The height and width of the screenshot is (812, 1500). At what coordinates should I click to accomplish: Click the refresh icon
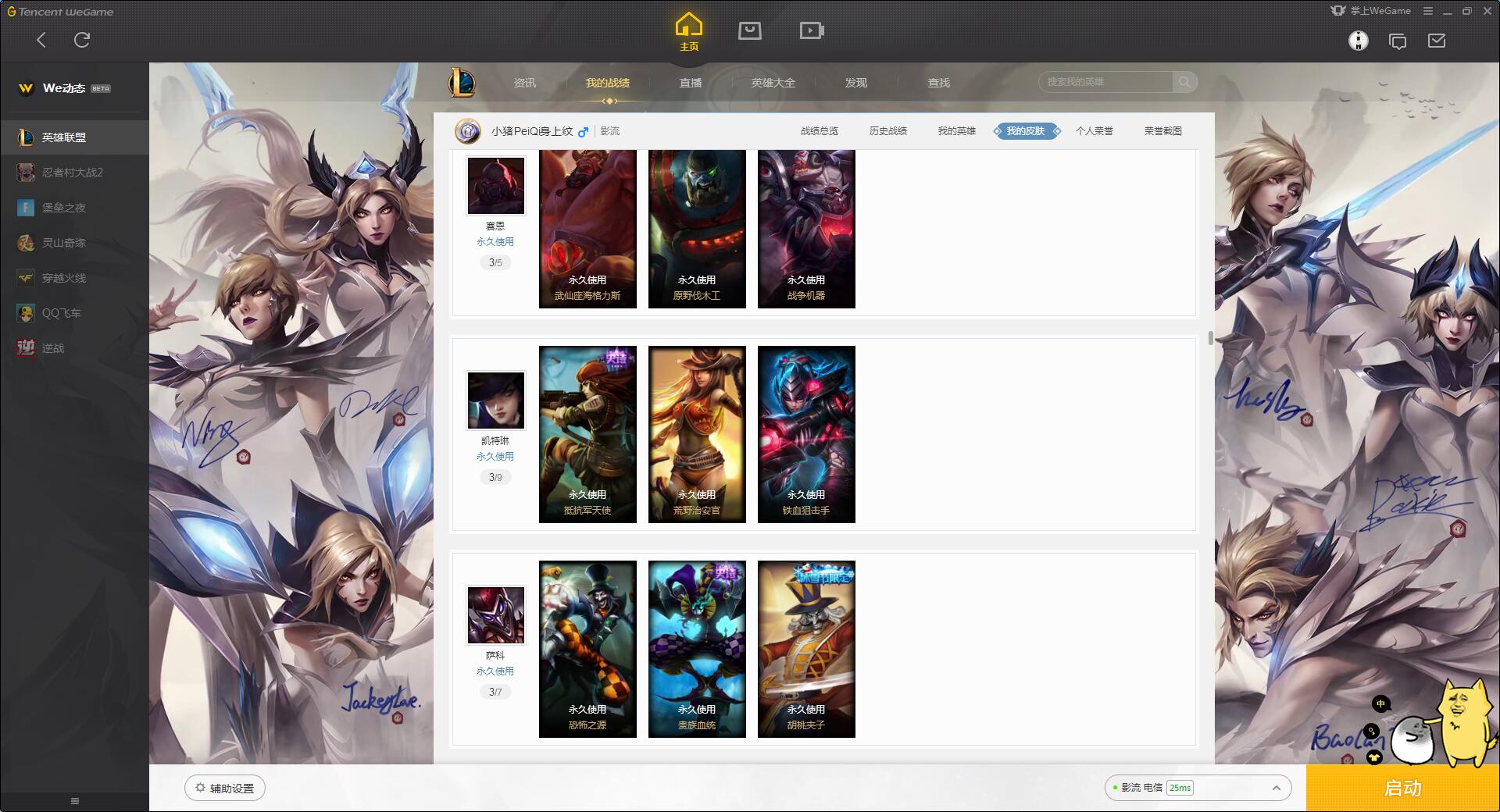82,40
